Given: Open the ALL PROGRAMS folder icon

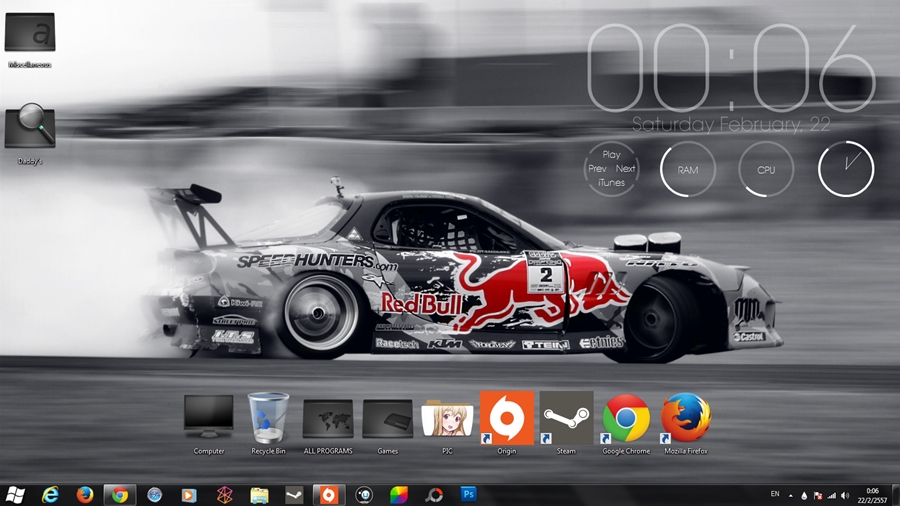Looking at the screenshot, I should (x=328, y=418).
